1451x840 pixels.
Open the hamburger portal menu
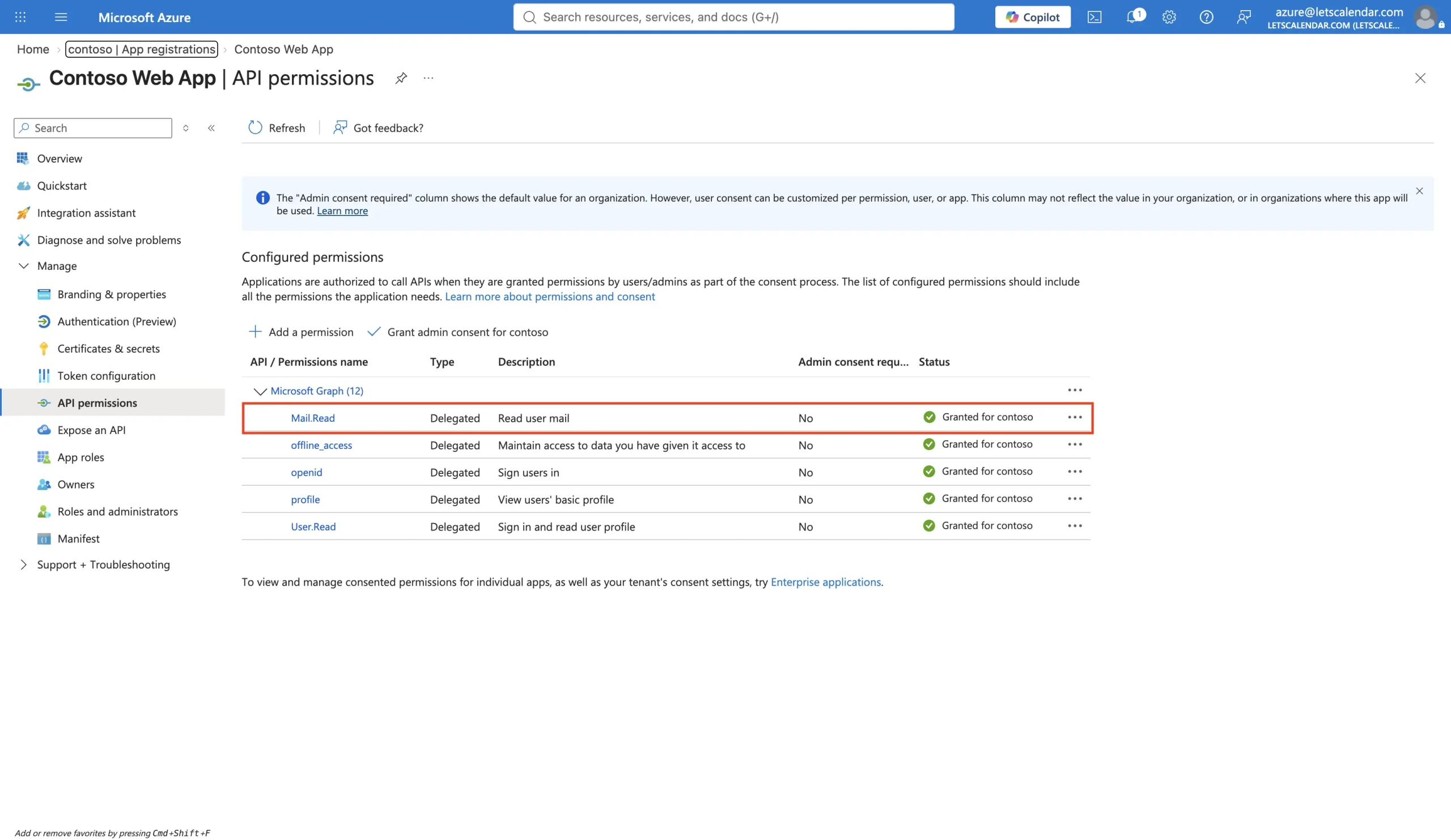pyautogui.click(x=61, y=16)
